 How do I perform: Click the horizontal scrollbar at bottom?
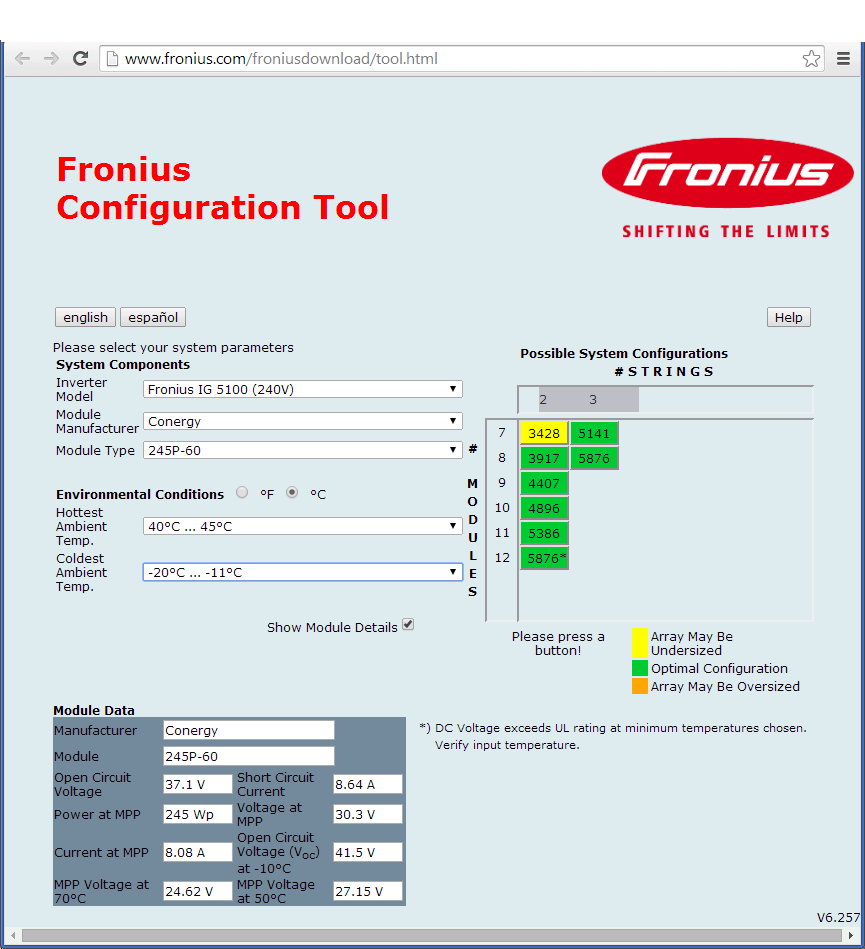pyautogui.click(x=420, y=936)
